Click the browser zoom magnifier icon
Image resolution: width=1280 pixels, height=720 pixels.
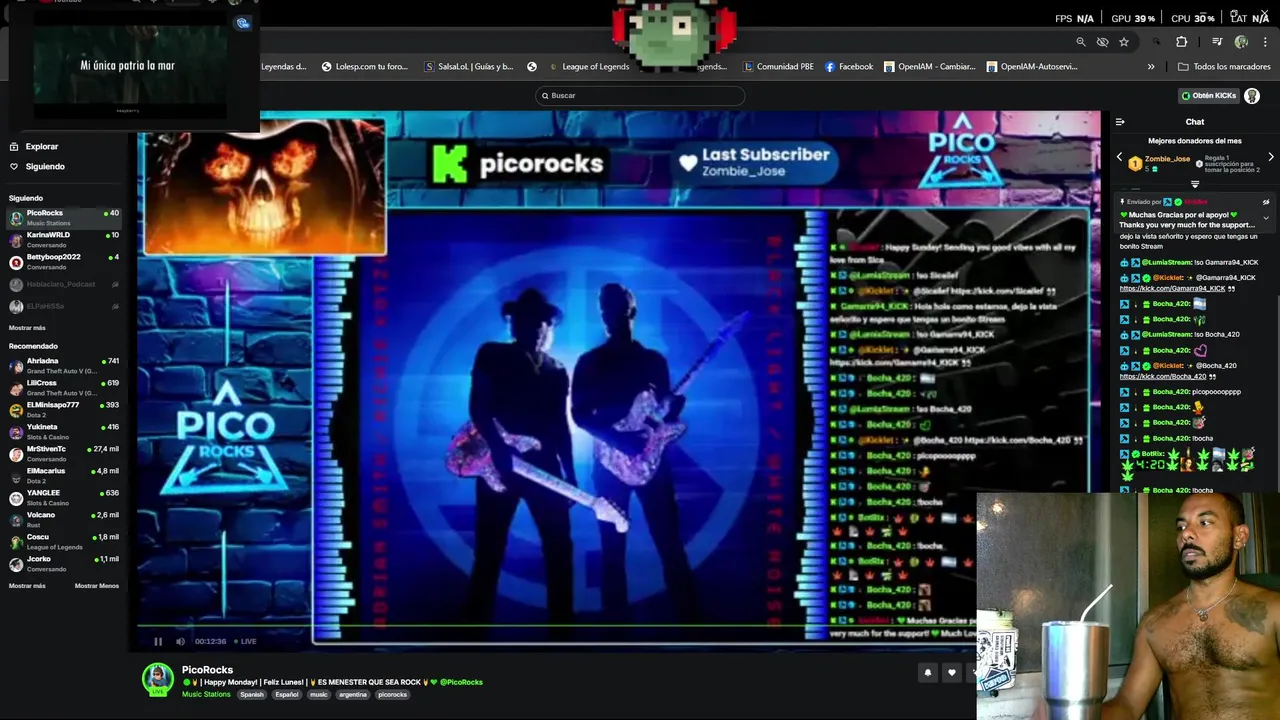click(1080, 42)
